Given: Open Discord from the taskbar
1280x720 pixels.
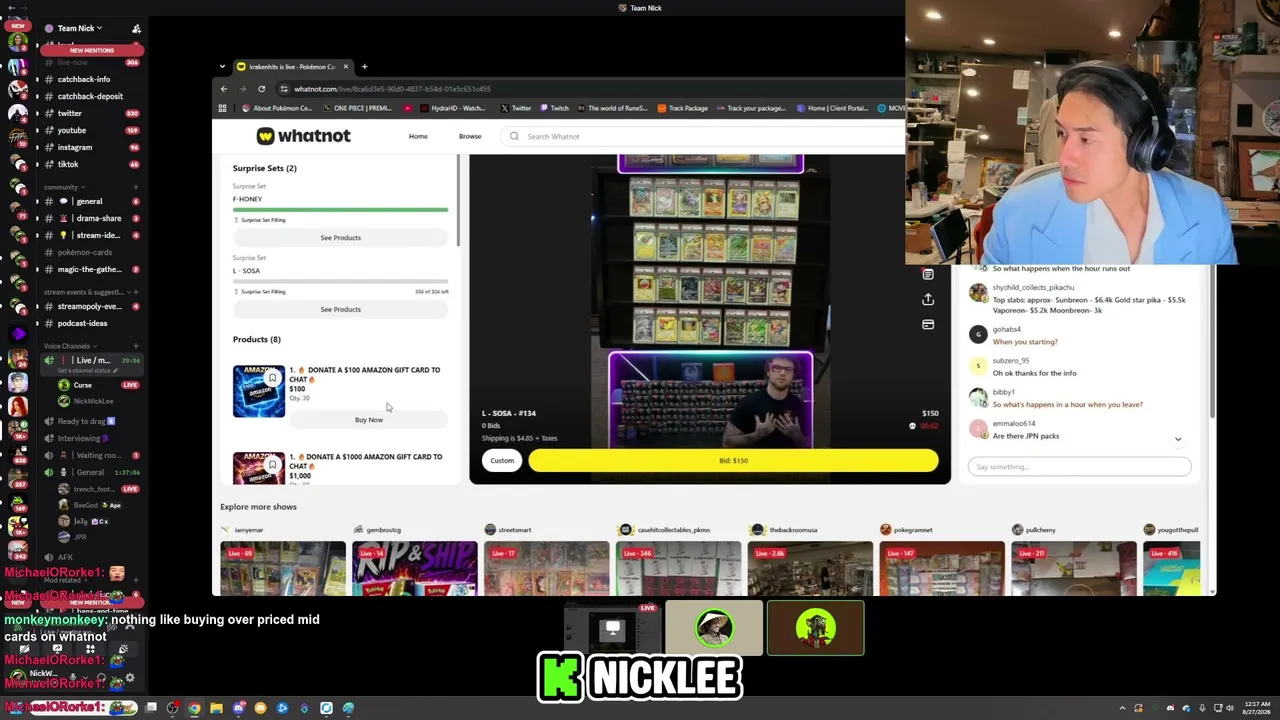Looking at the screenshot, I should [238, 708].
